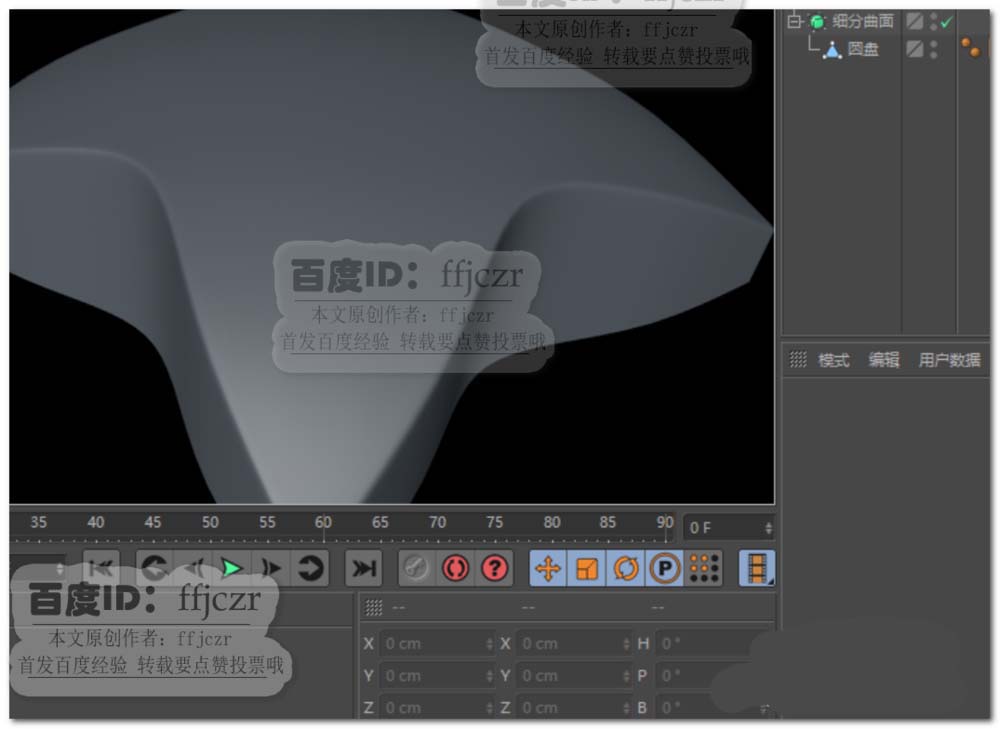
Task: Toggle visibility dots for 细分曲面
Action: tap(934, 22)
